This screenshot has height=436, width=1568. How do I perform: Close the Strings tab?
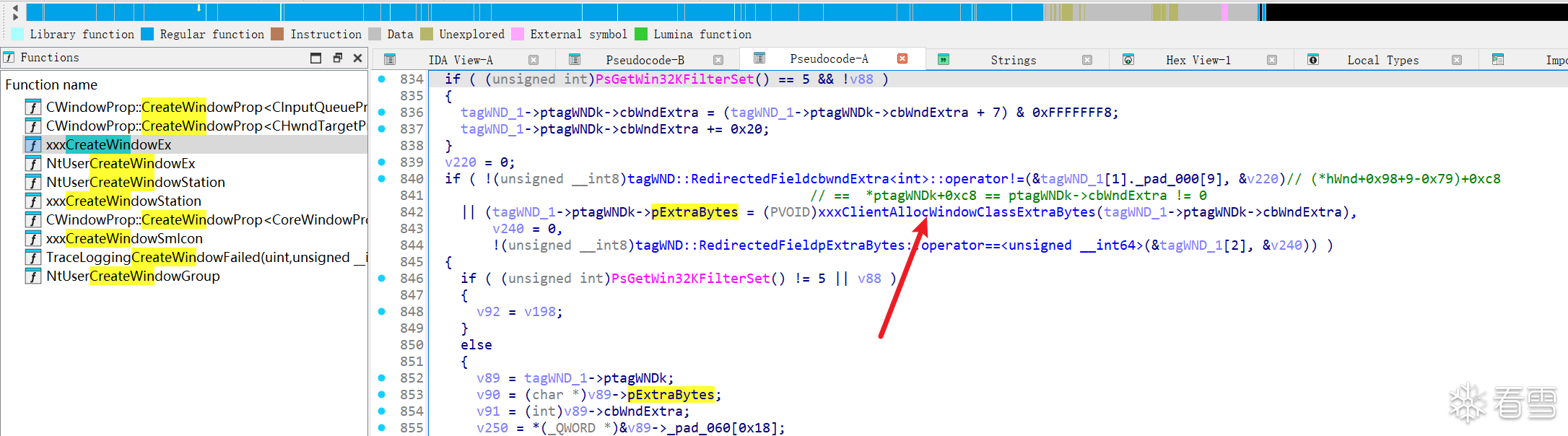pyautogui.click(x=1087, y=60)
